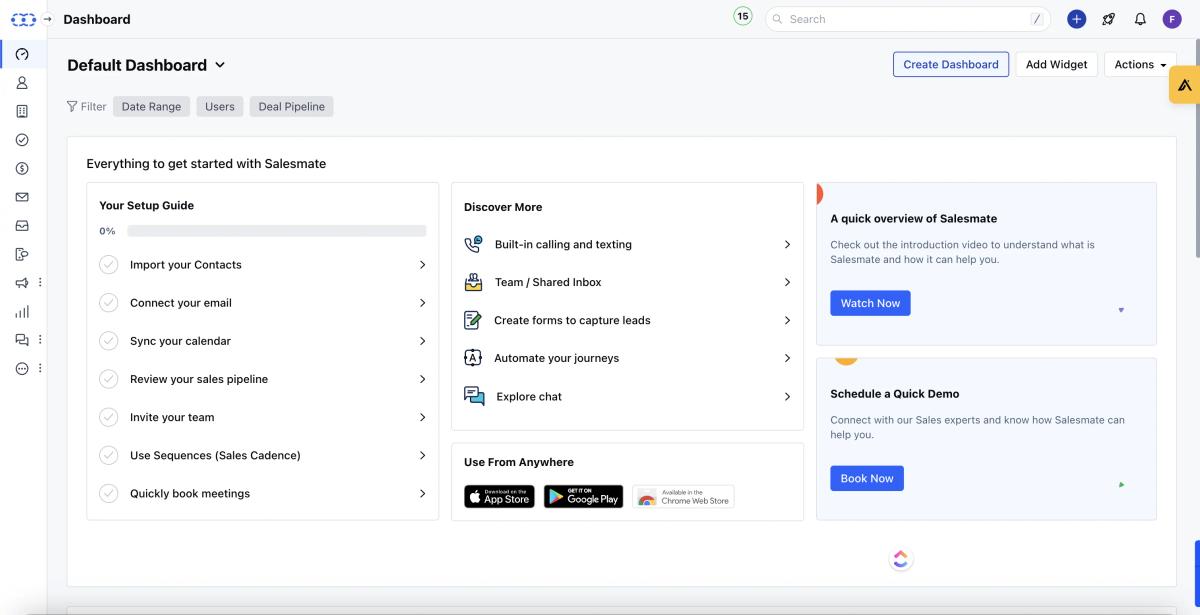The height and width of the screenshot is (615, 1200).
Task: Select the Date Range filter chip
Action: click(x=151, y=106)
